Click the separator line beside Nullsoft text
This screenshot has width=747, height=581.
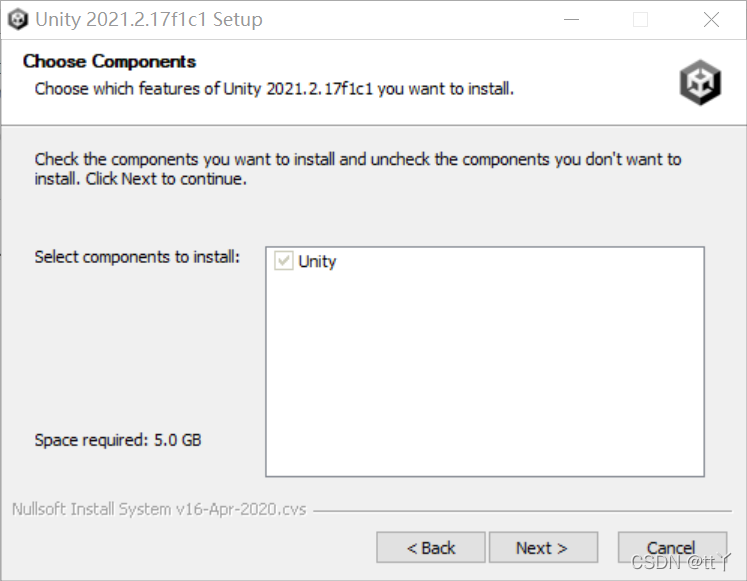click(x=522, y=511)
